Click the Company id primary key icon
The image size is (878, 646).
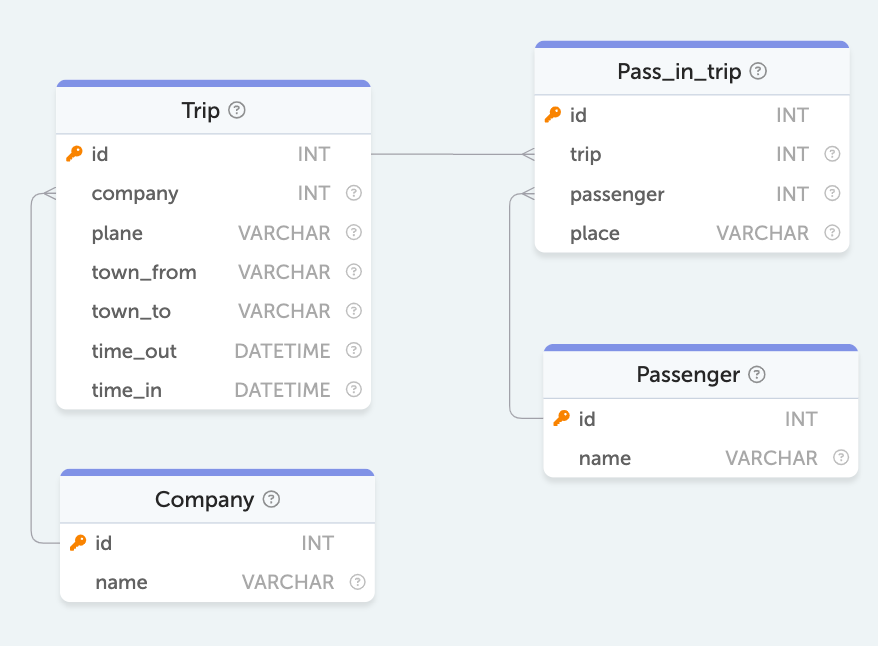coord(78,543)
